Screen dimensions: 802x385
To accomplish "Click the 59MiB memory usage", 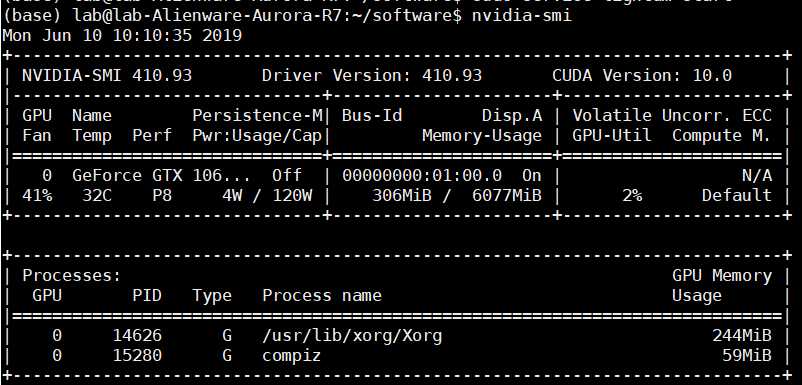I will point(747,355).
